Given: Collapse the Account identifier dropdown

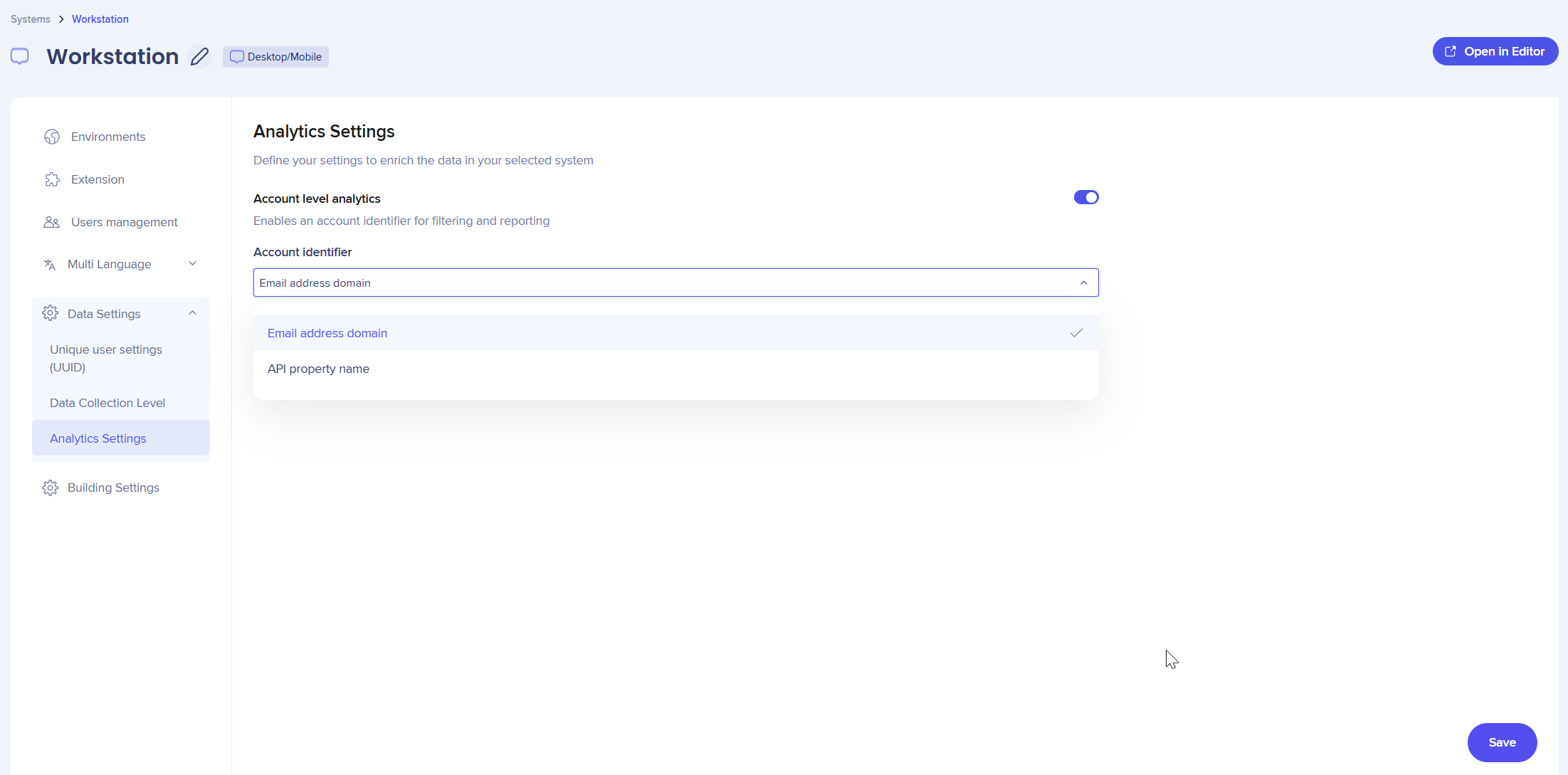Looking at the screenshot, I should [1083, 283].
